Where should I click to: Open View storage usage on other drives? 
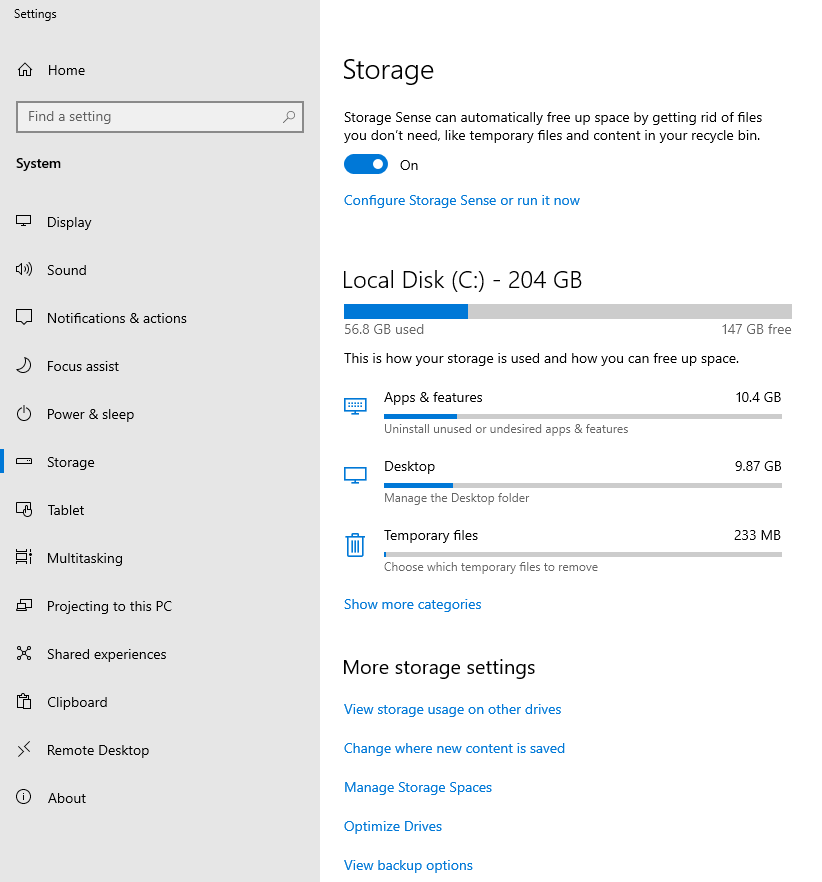452,709
